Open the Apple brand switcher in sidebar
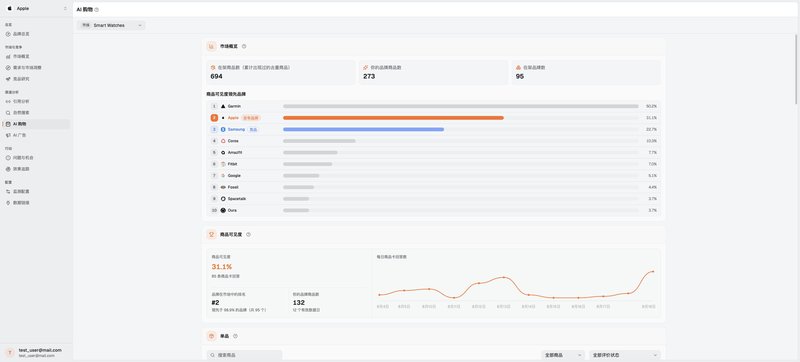Viewport: 800px width, 362px height. pyautogui.click(x=36, y=9)
